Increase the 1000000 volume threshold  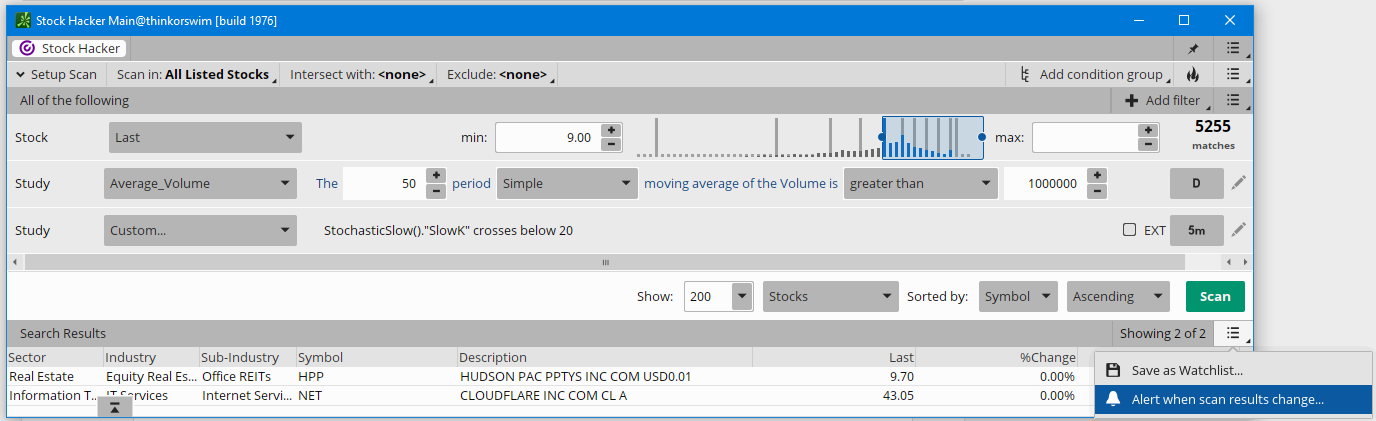[1097, 176]
